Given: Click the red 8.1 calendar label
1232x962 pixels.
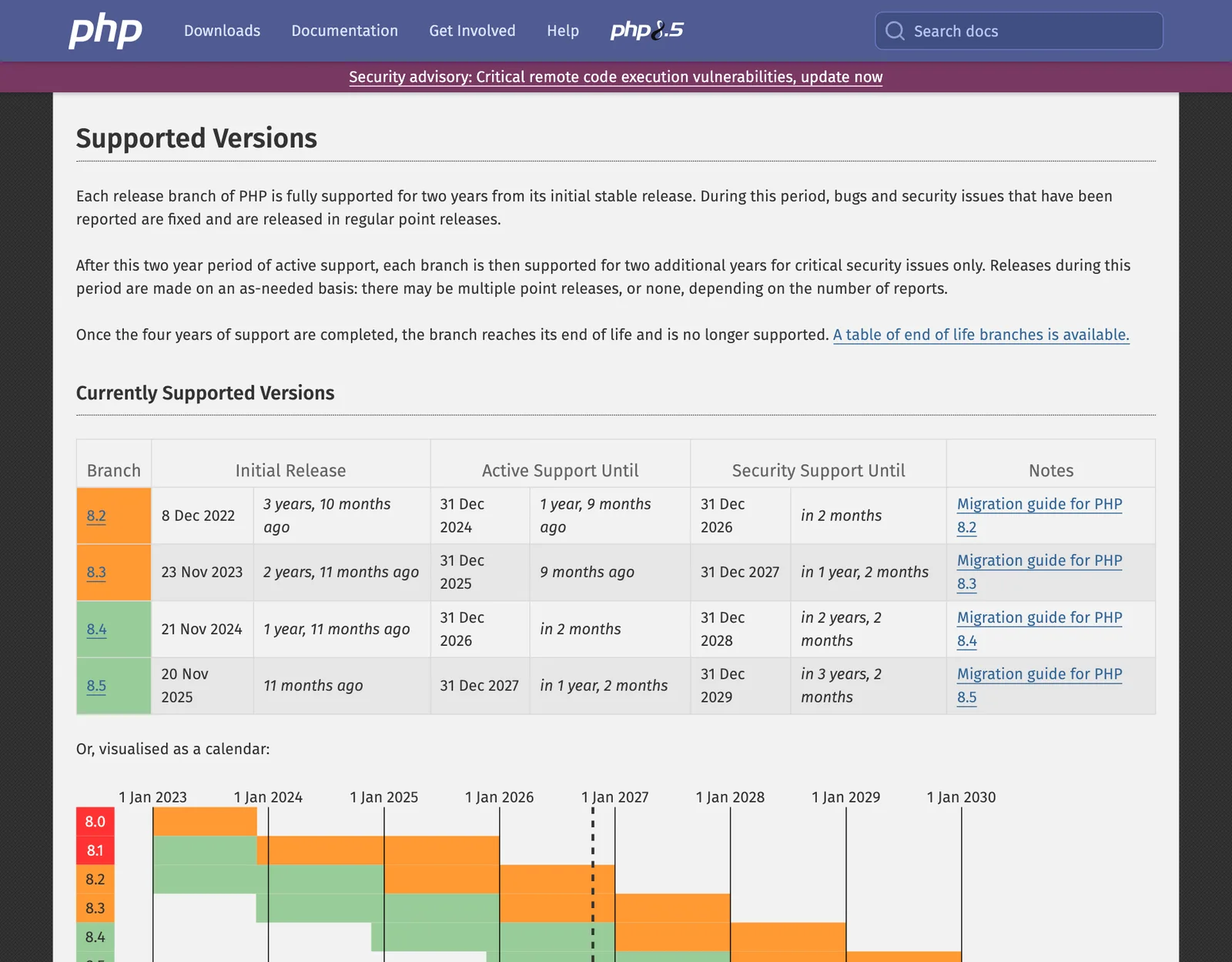Looking at the screenshot, I should (x=95, y=850).
